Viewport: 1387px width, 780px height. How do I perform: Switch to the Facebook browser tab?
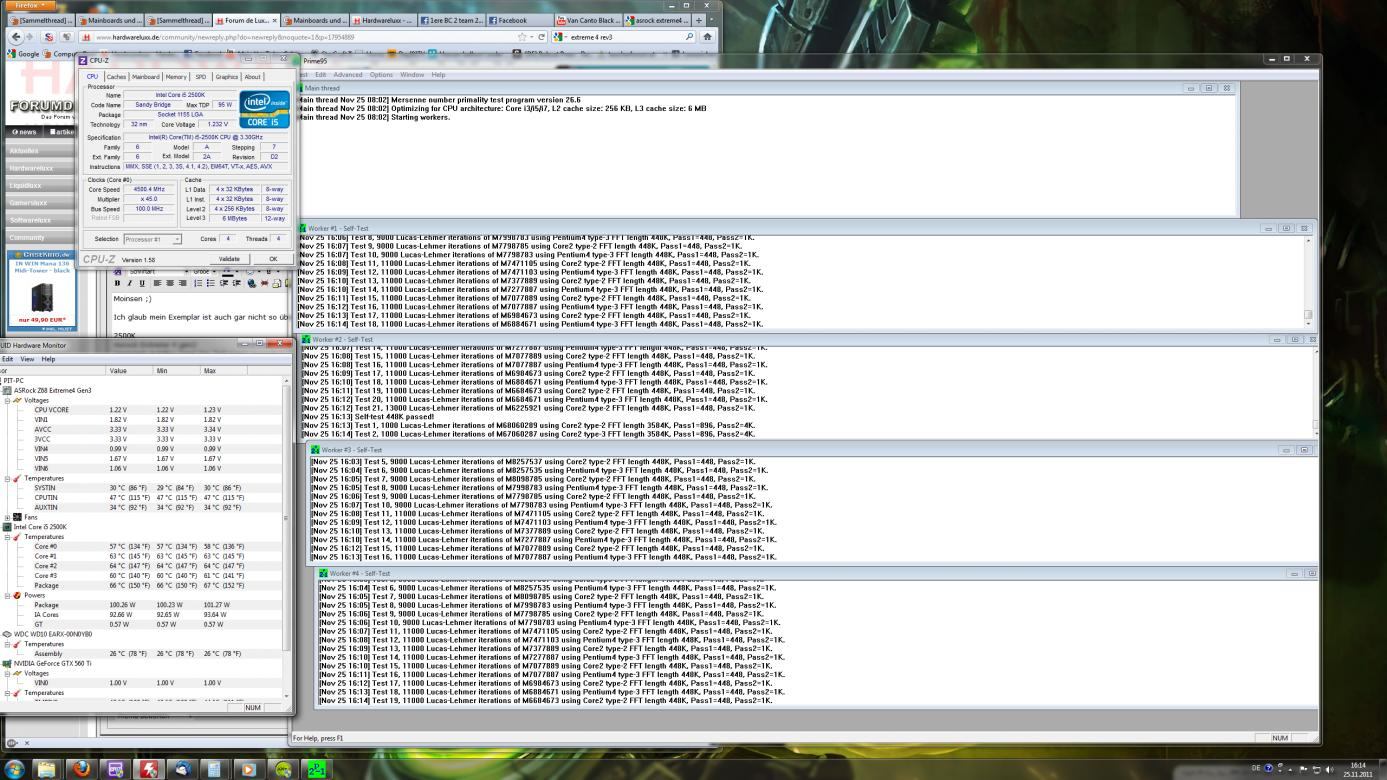(x=518, y=20)
